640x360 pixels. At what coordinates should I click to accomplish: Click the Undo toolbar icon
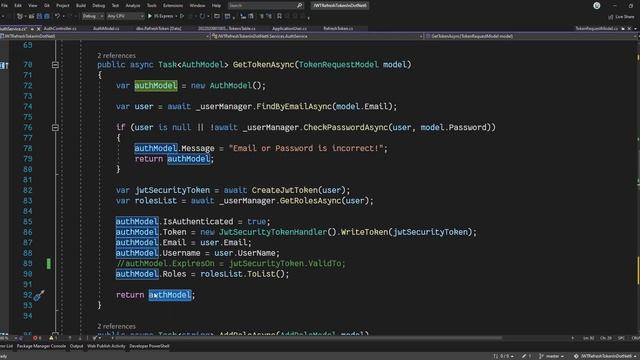pos(57,16)
